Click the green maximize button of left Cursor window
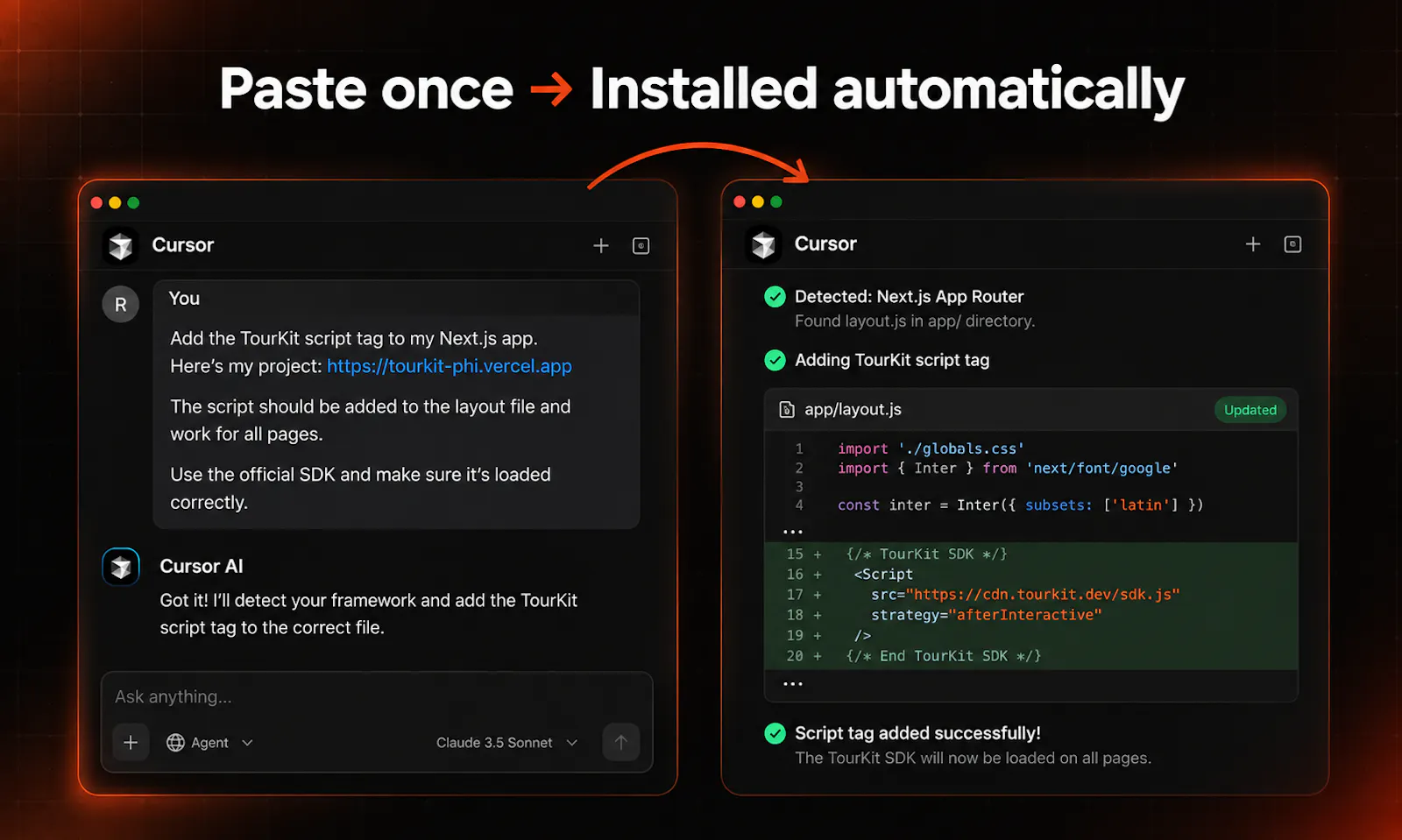 (133, 203)
